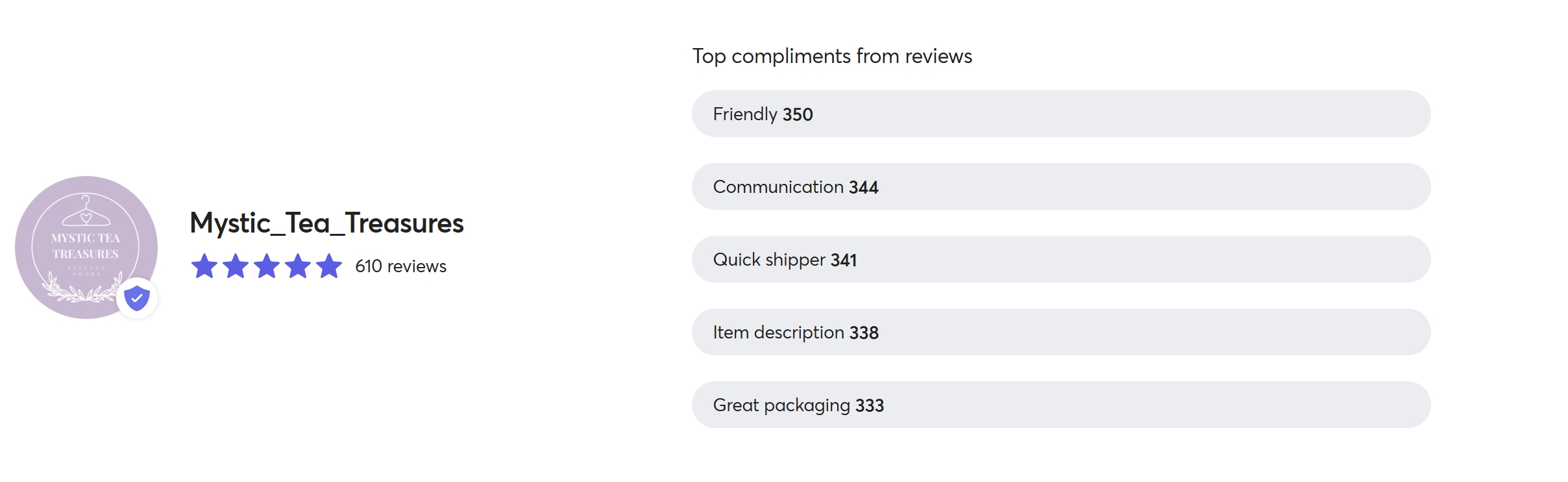Viewport: 1568px width, 482px height.
Task: Select the Friendly compliment pill
Action: [x=1060, y=114]
